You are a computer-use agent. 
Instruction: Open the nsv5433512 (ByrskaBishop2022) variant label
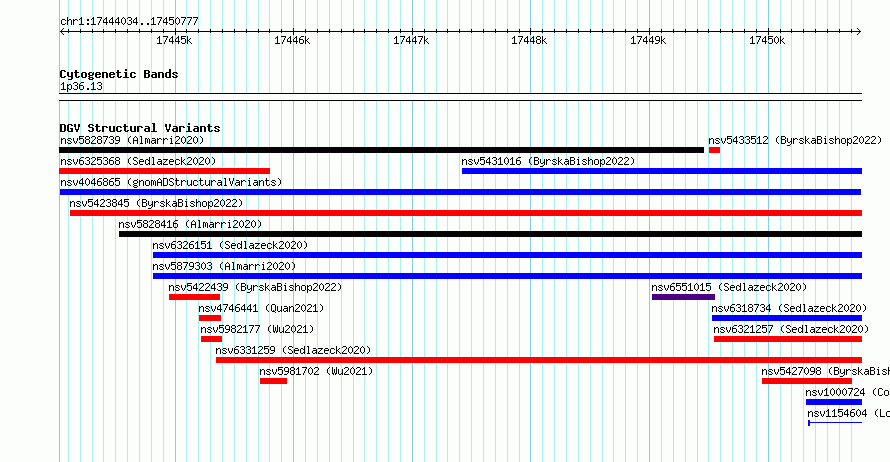click(x=795, y=140)
